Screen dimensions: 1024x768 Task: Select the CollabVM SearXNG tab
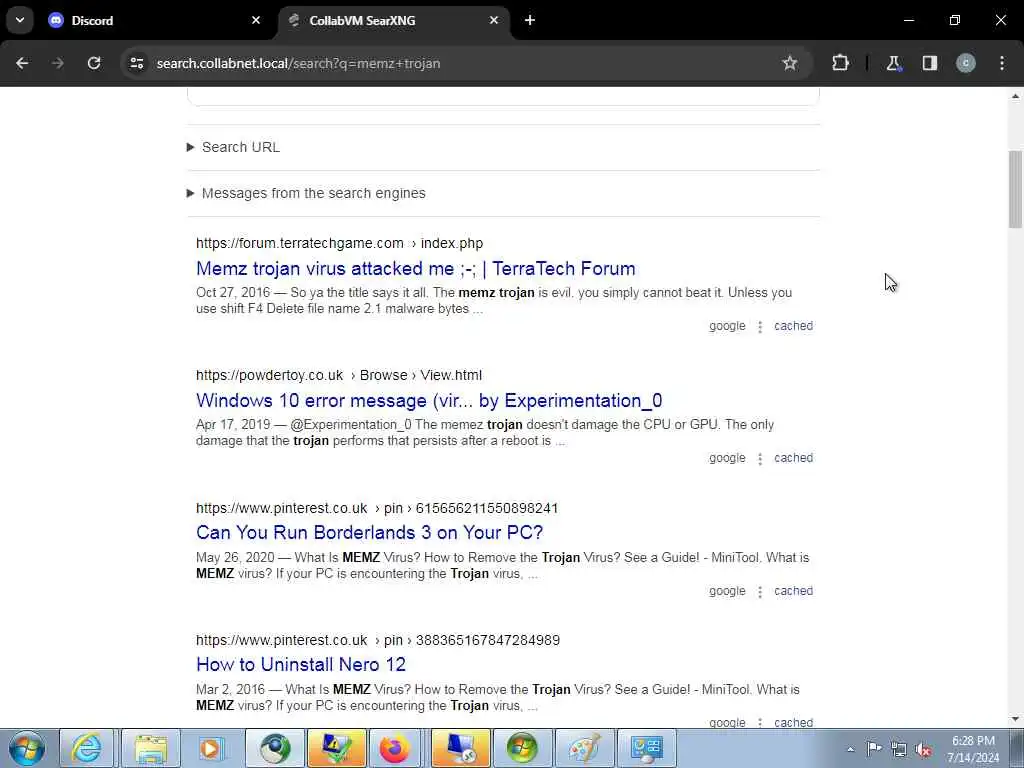(395, 20)
